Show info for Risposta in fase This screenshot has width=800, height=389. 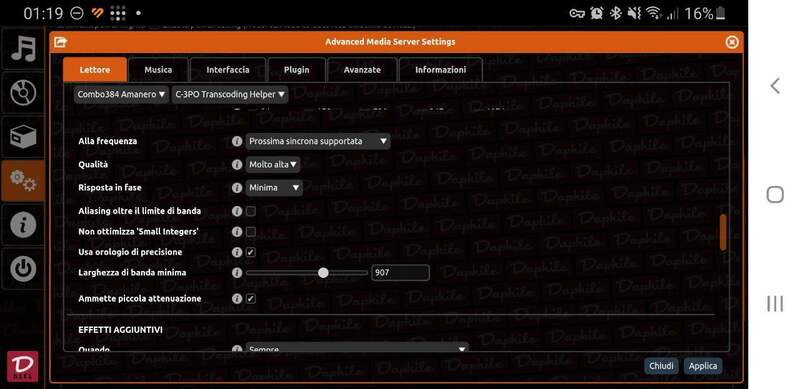click(237, 187)
